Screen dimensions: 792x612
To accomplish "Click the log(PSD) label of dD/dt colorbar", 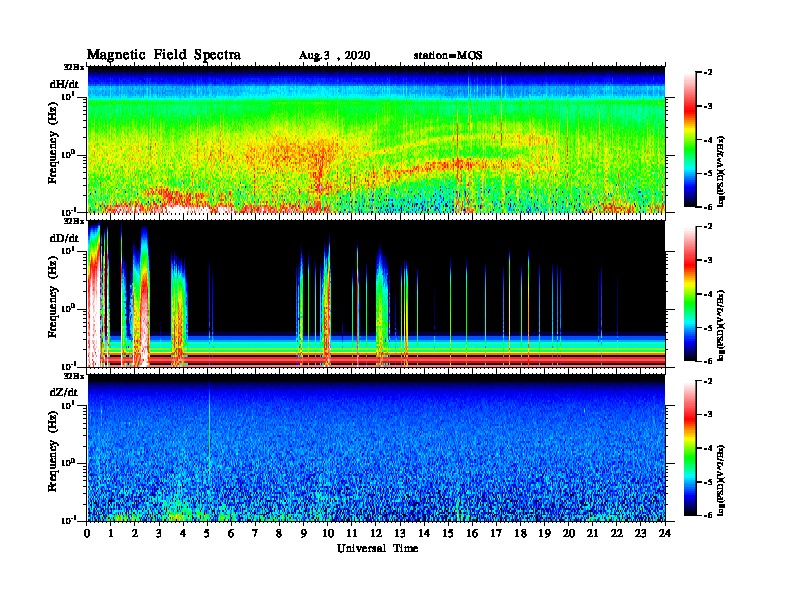I will pos(720,325).
